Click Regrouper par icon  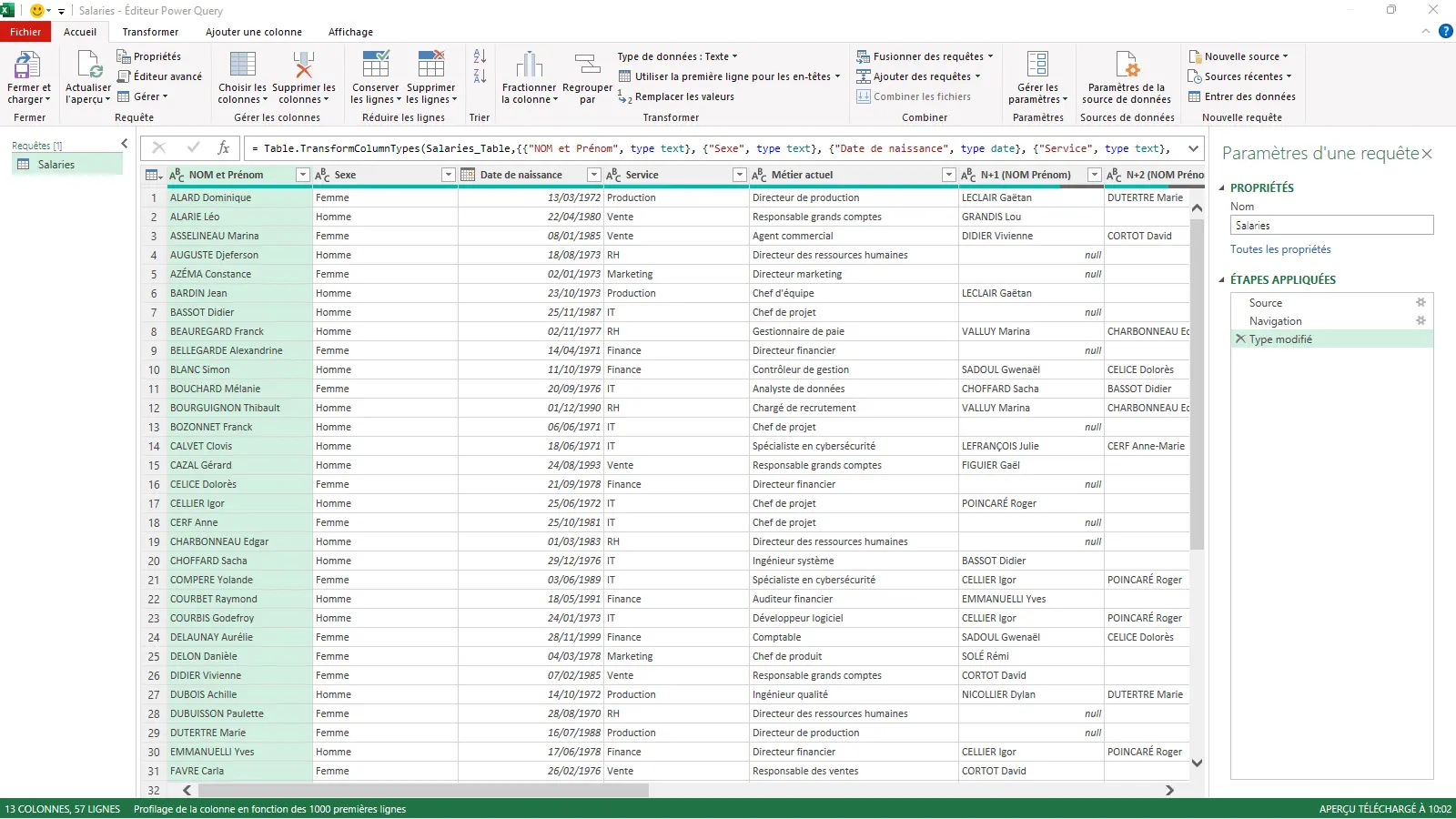click(587, 65)
